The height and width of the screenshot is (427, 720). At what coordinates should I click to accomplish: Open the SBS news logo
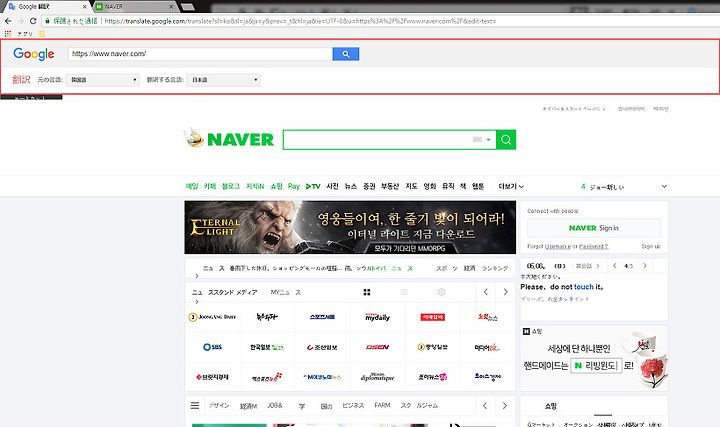click(x=212, y=347)
